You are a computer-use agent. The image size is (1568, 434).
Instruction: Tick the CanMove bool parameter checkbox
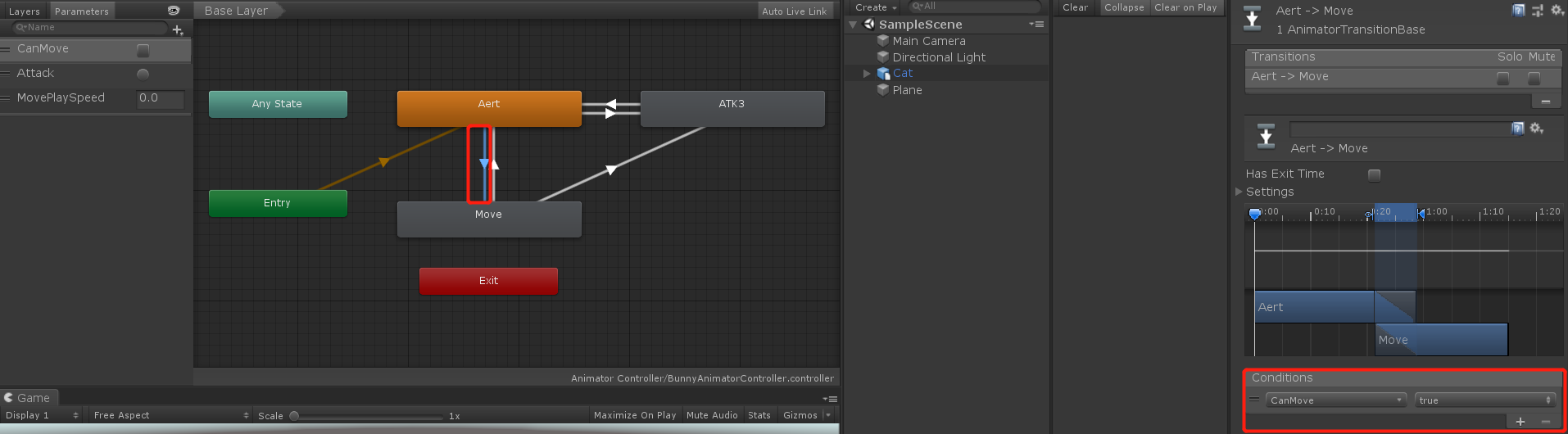click(143, 50)
